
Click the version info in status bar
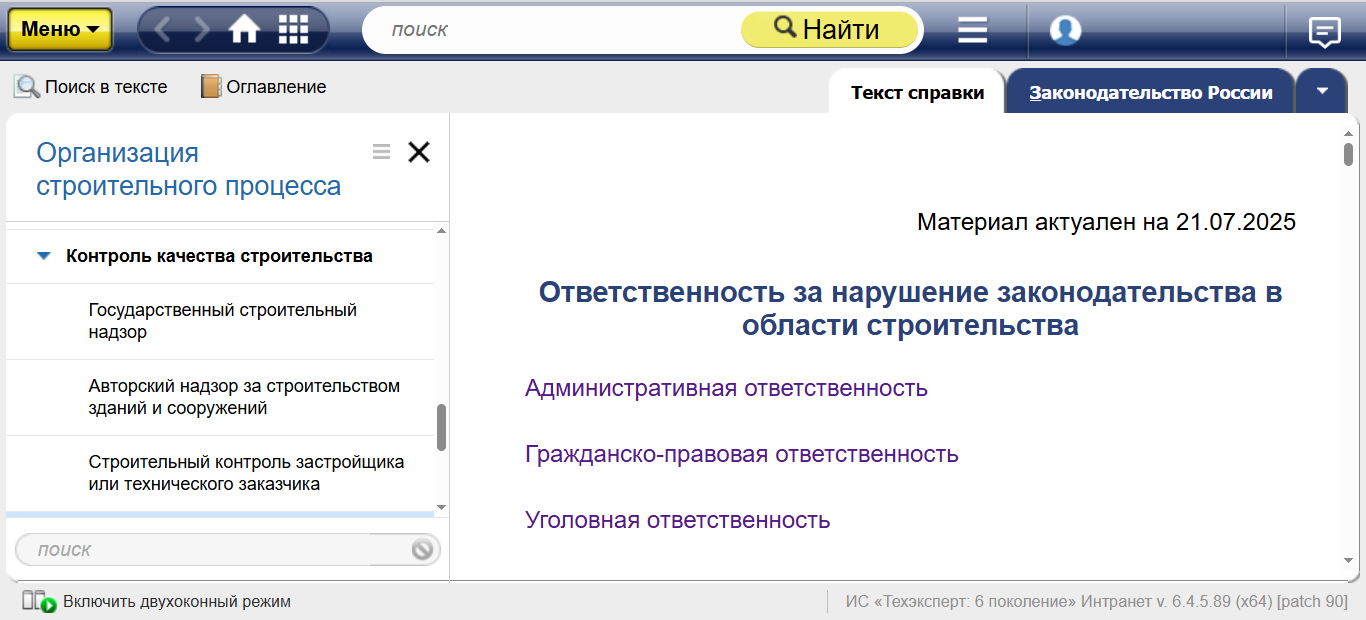point(1097,602)
